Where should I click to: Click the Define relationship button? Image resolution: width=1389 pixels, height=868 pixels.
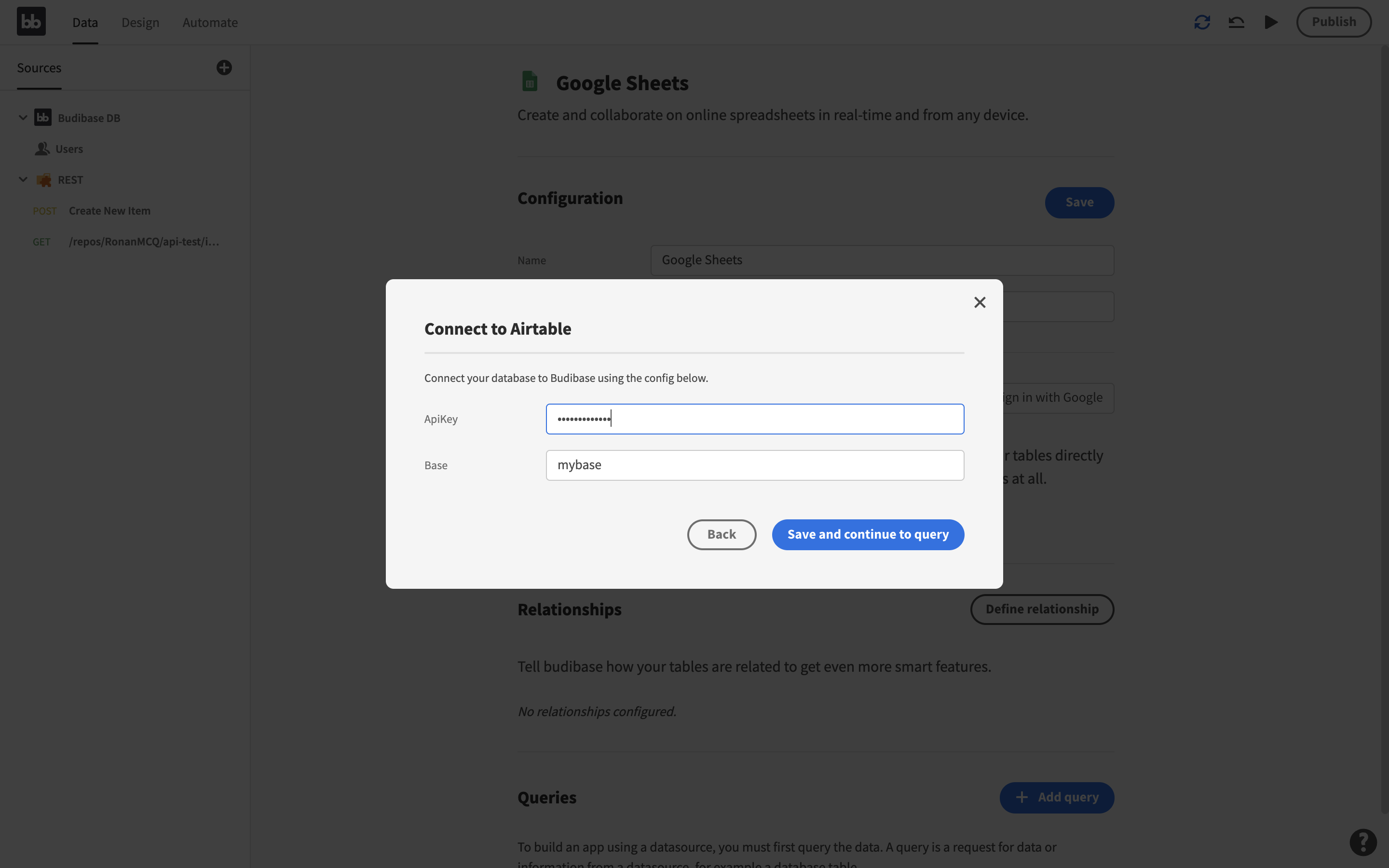1042,608
